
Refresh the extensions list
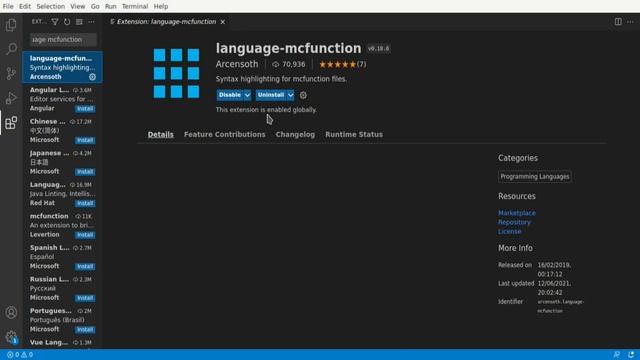(x=67, y=22)
